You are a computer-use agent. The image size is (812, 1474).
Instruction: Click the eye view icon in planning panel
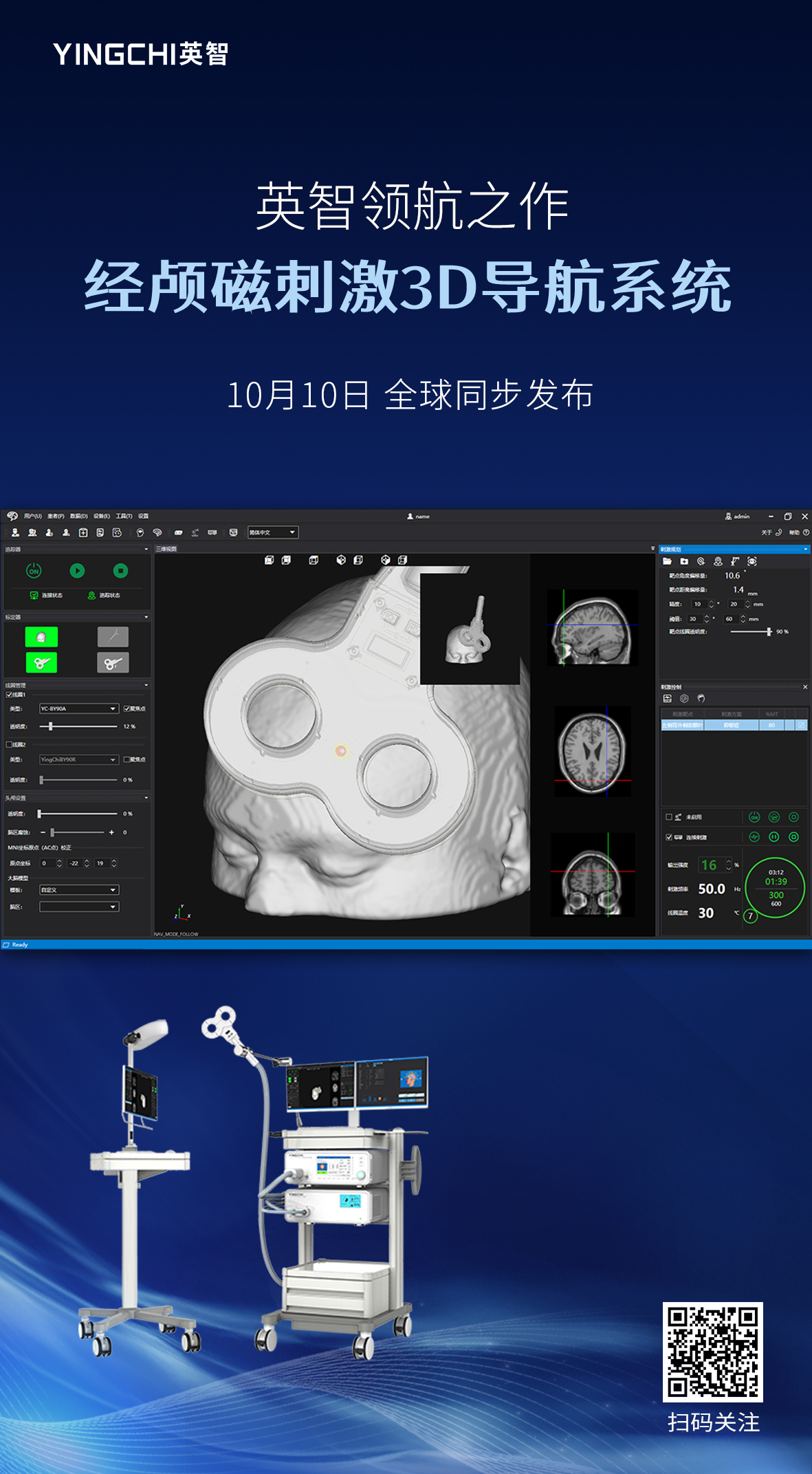752,561
